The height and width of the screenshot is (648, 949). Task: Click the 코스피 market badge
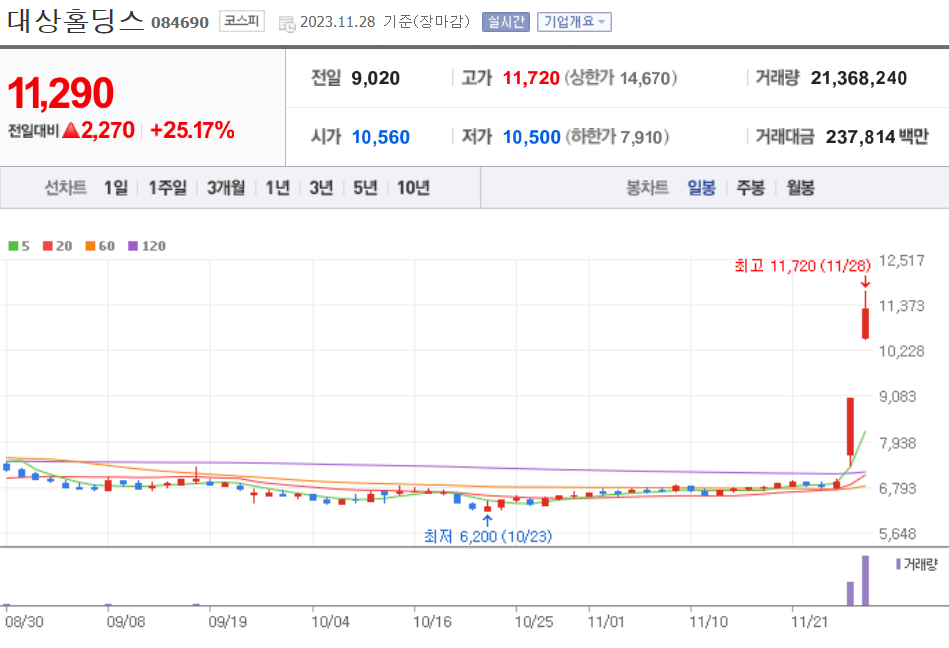[241, 21]
